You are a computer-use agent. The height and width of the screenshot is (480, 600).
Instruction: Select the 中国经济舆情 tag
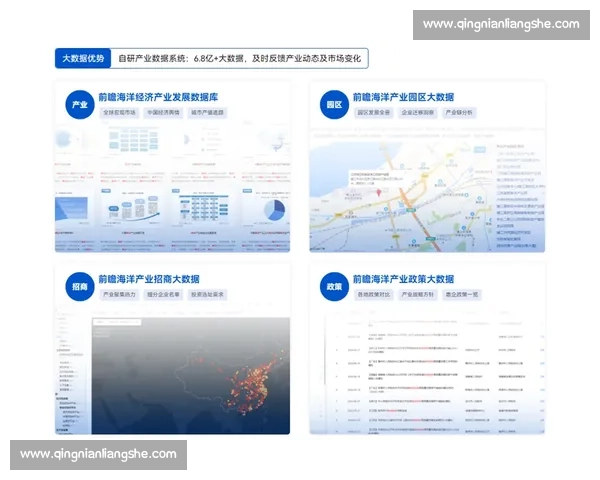(x=163, y=113)
